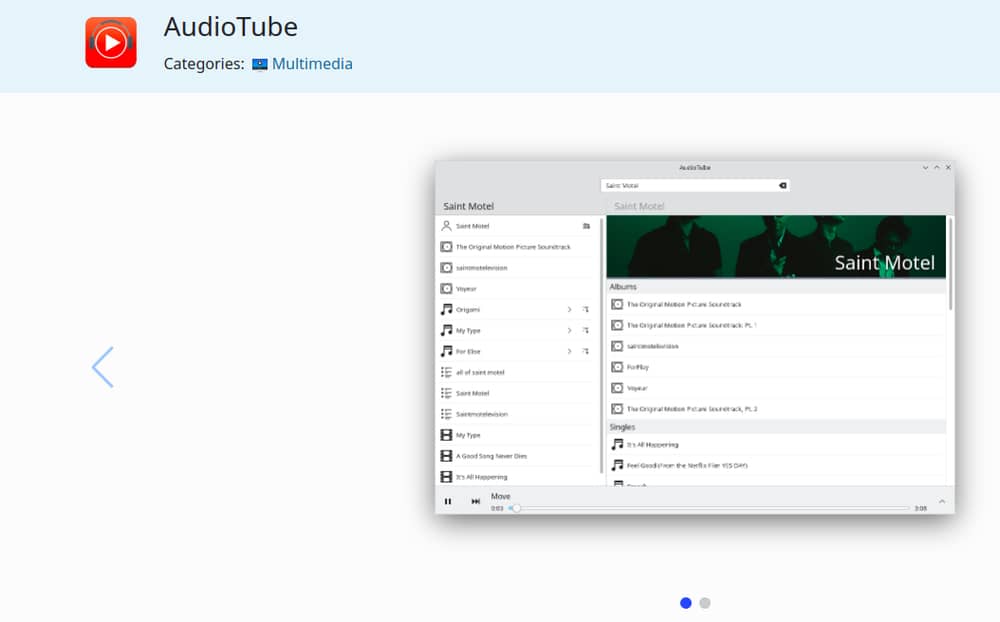Open the ForPlay album
1000x622 pixels.
tap(776, 367)
